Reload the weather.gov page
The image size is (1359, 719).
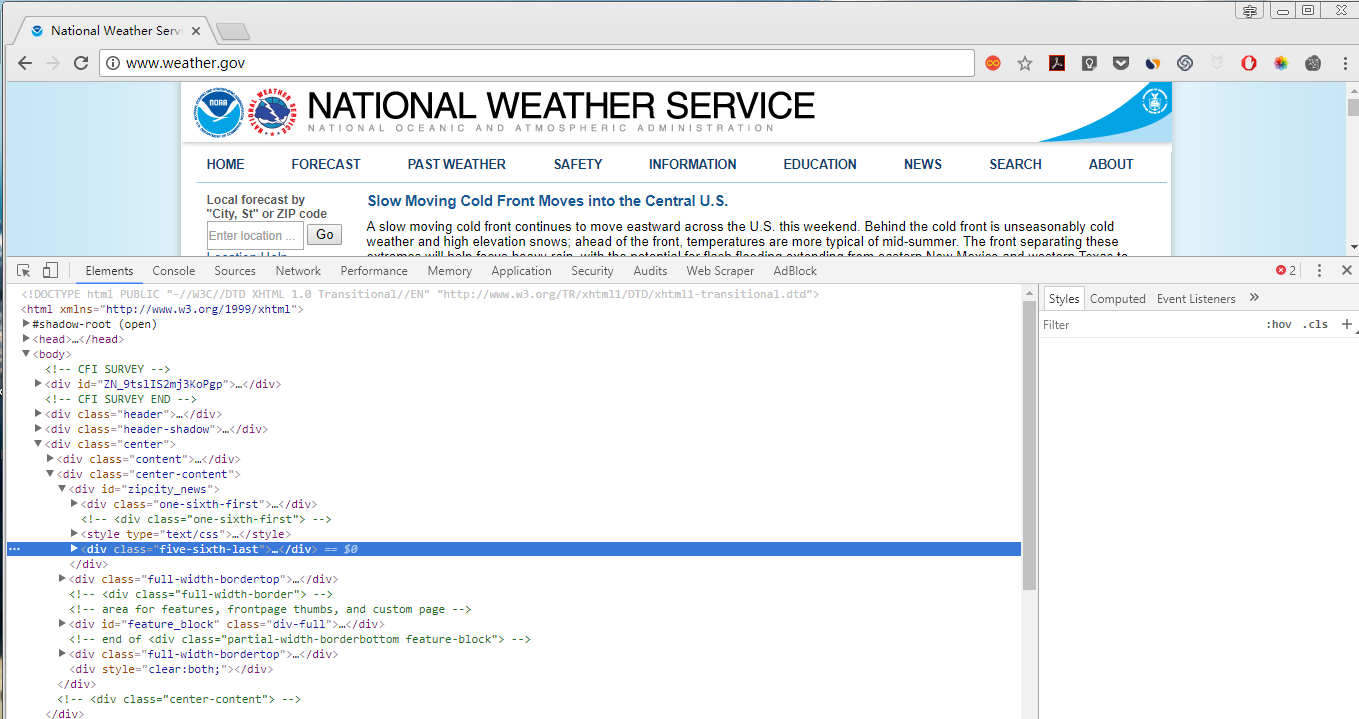coord(82,63)
